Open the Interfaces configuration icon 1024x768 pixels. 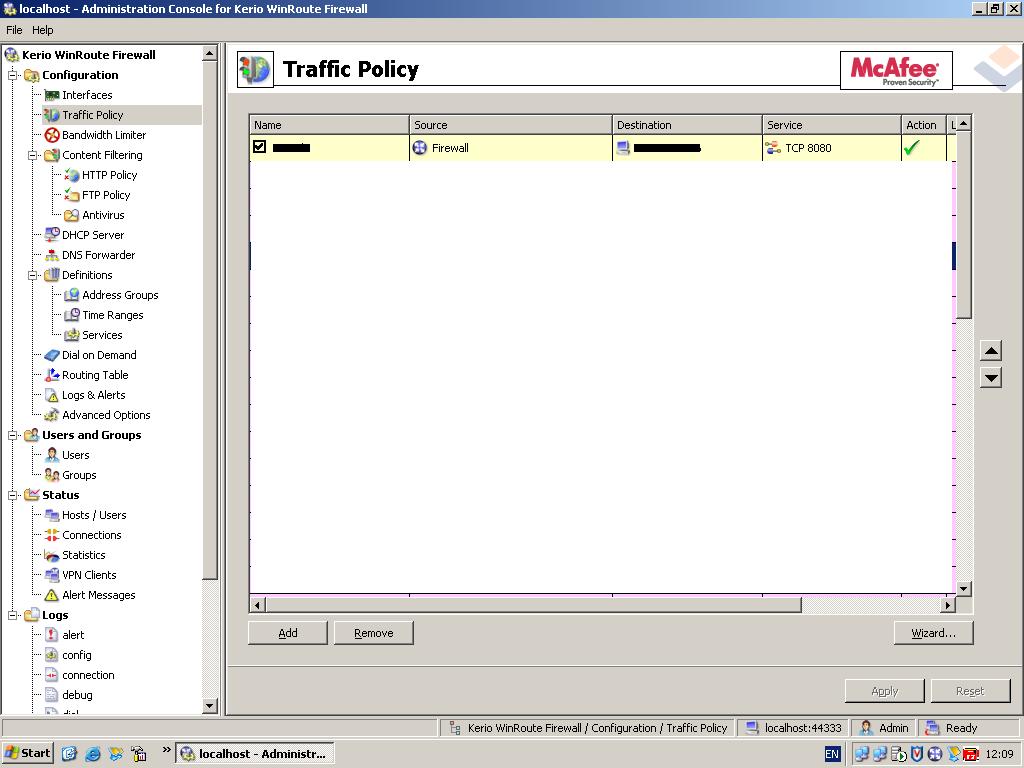(x=52, y=95)
